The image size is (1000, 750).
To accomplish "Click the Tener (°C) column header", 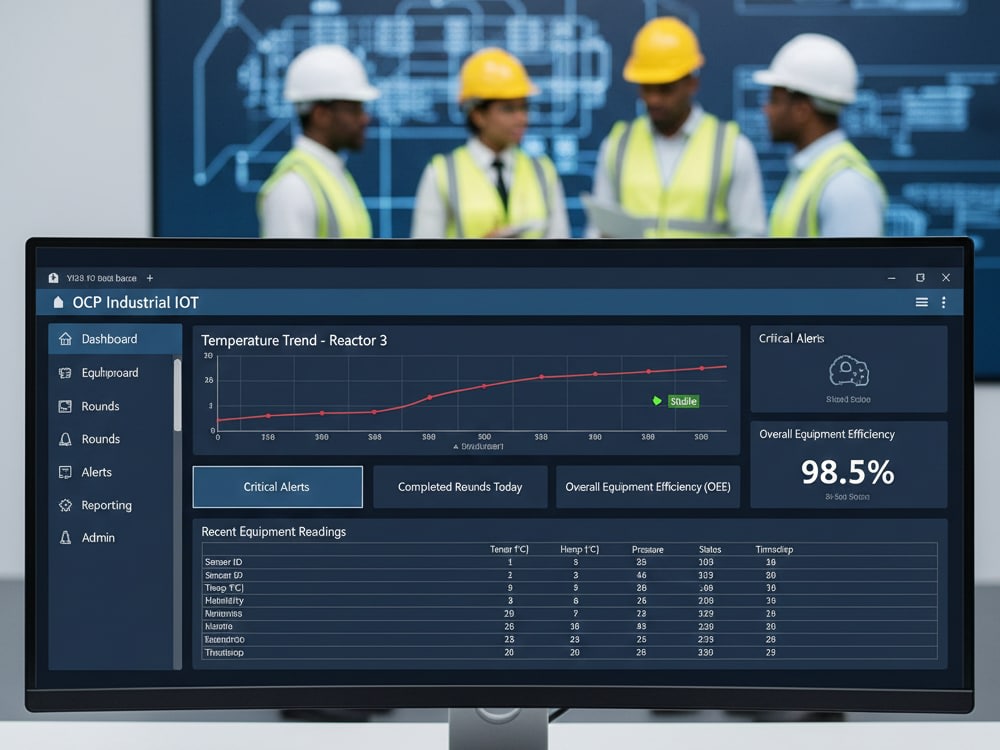I will (x=509, y=549).
